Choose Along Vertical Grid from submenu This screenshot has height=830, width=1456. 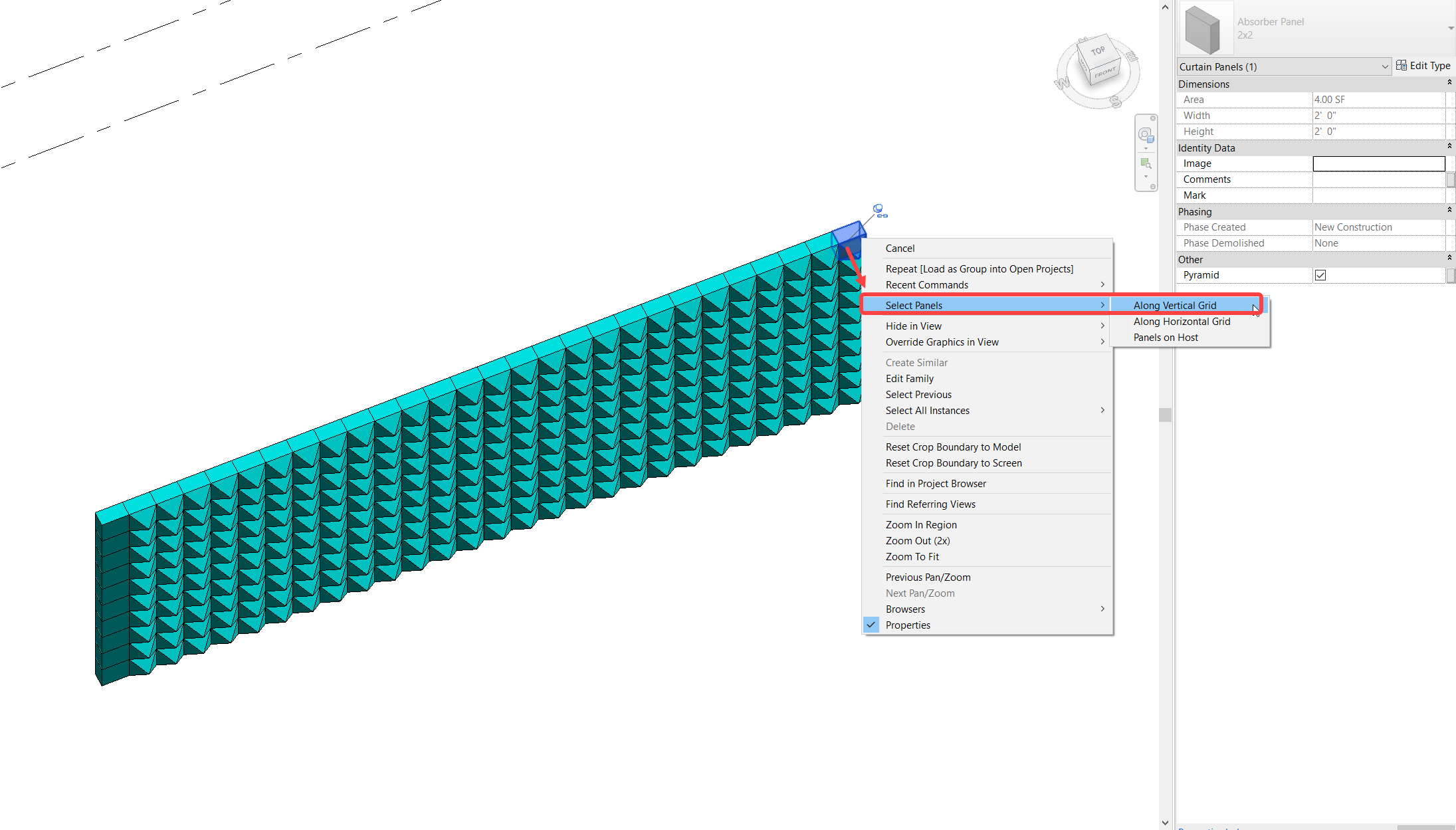pos(1175,305)
